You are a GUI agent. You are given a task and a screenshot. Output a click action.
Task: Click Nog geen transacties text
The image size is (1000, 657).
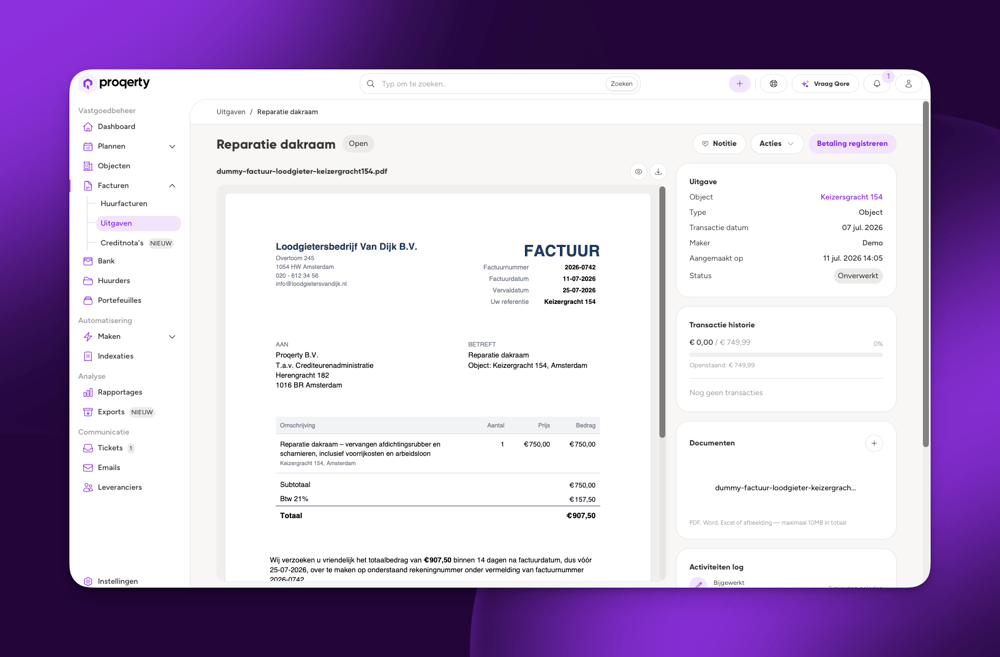click(726, 393)
